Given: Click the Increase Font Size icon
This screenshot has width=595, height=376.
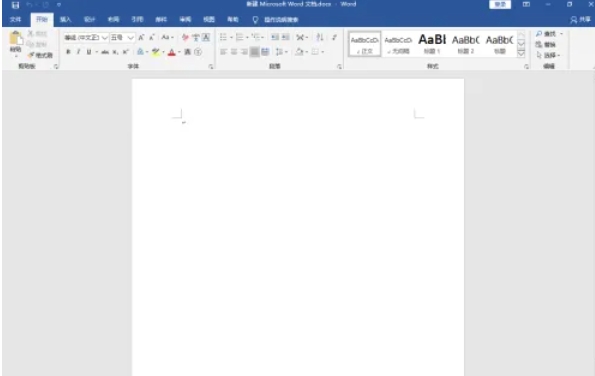Looking at the screenshot, I should (141, 37).
